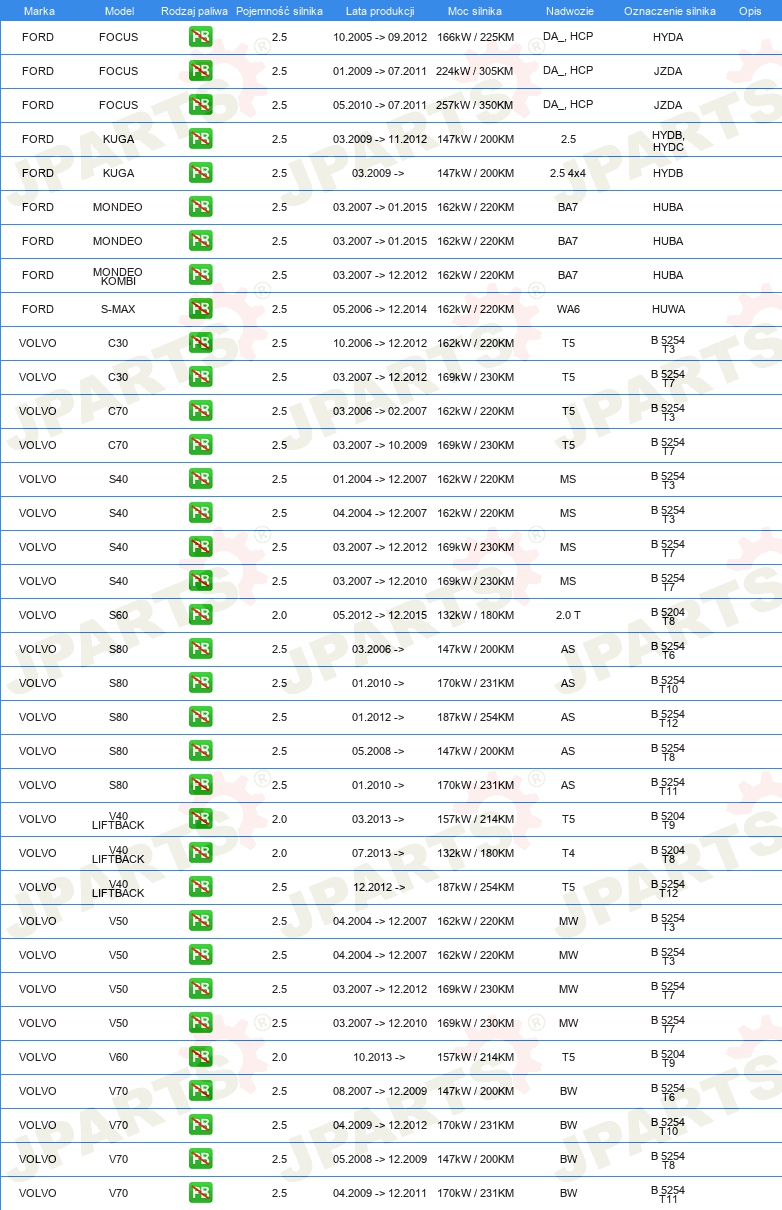Click the fuel icon in Mondeo Kombi row
The height and width of the screenshot is (1210, 782).
point(201,275)
